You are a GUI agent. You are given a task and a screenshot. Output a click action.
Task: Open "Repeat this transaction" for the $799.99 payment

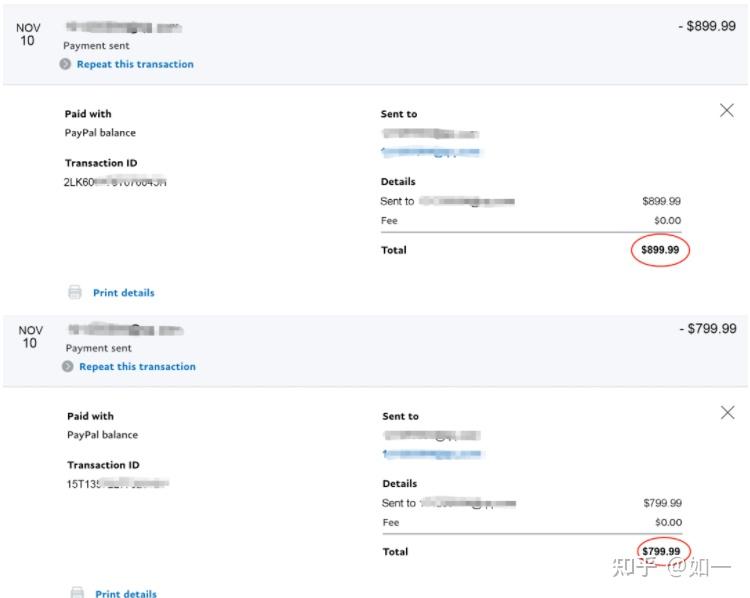coord(137,367)
